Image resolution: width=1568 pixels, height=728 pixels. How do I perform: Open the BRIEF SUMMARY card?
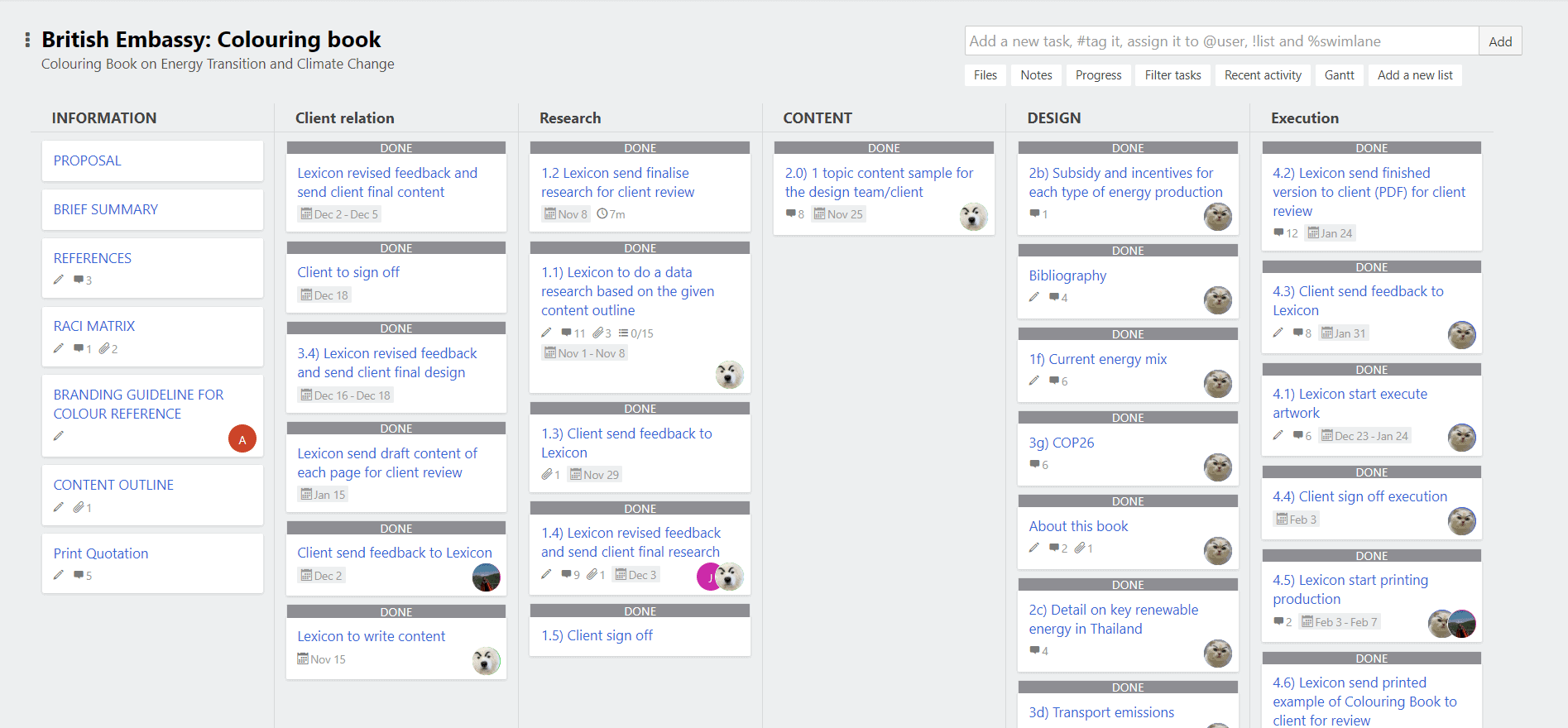[106, 209]
